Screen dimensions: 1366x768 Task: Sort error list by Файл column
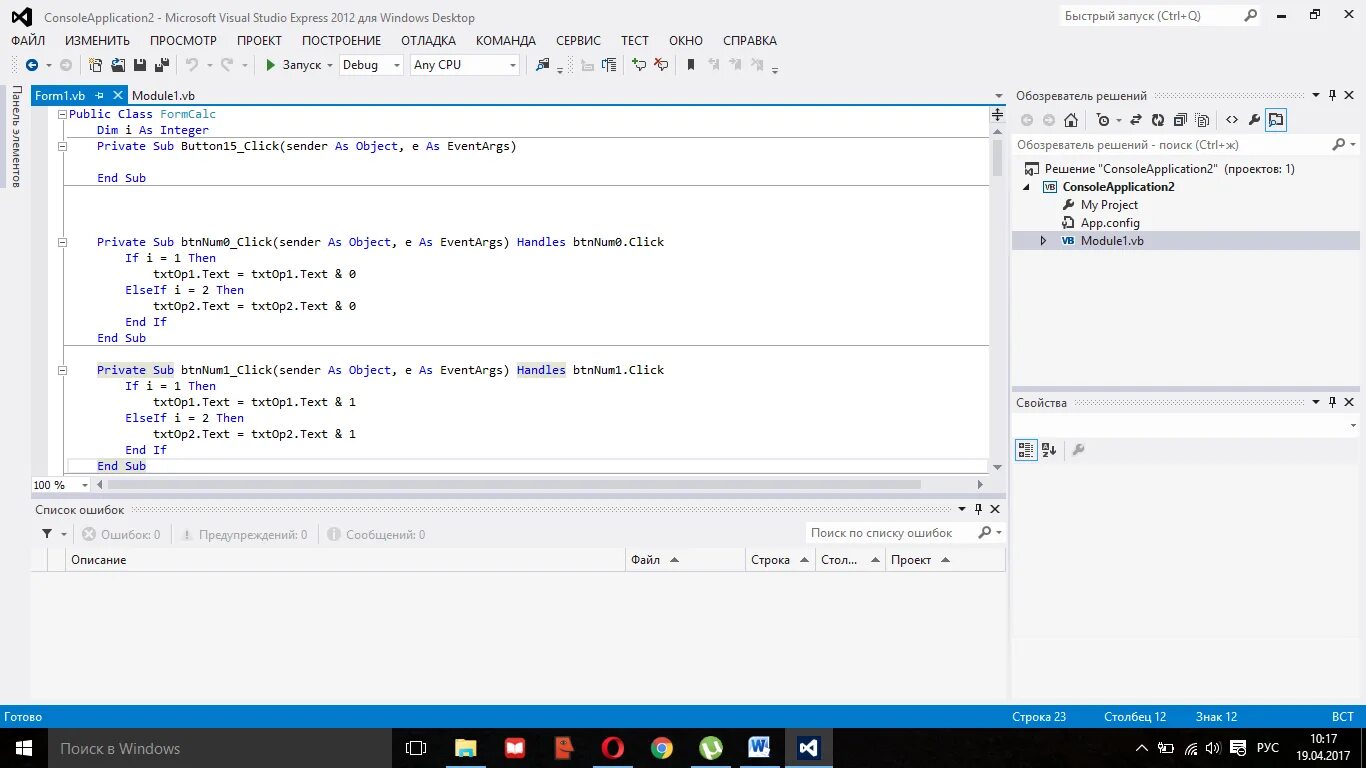click(x=685, y=560)
